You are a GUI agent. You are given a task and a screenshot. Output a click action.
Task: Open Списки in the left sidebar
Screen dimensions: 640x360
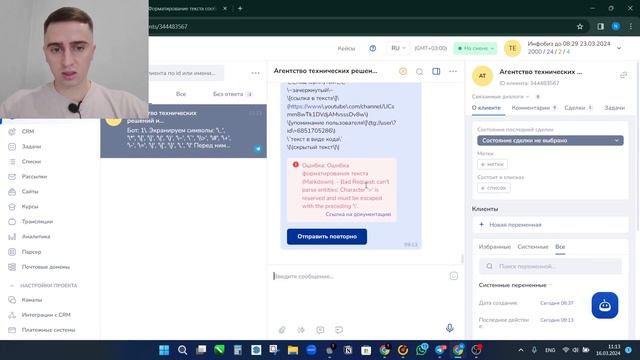coord(31,162)
